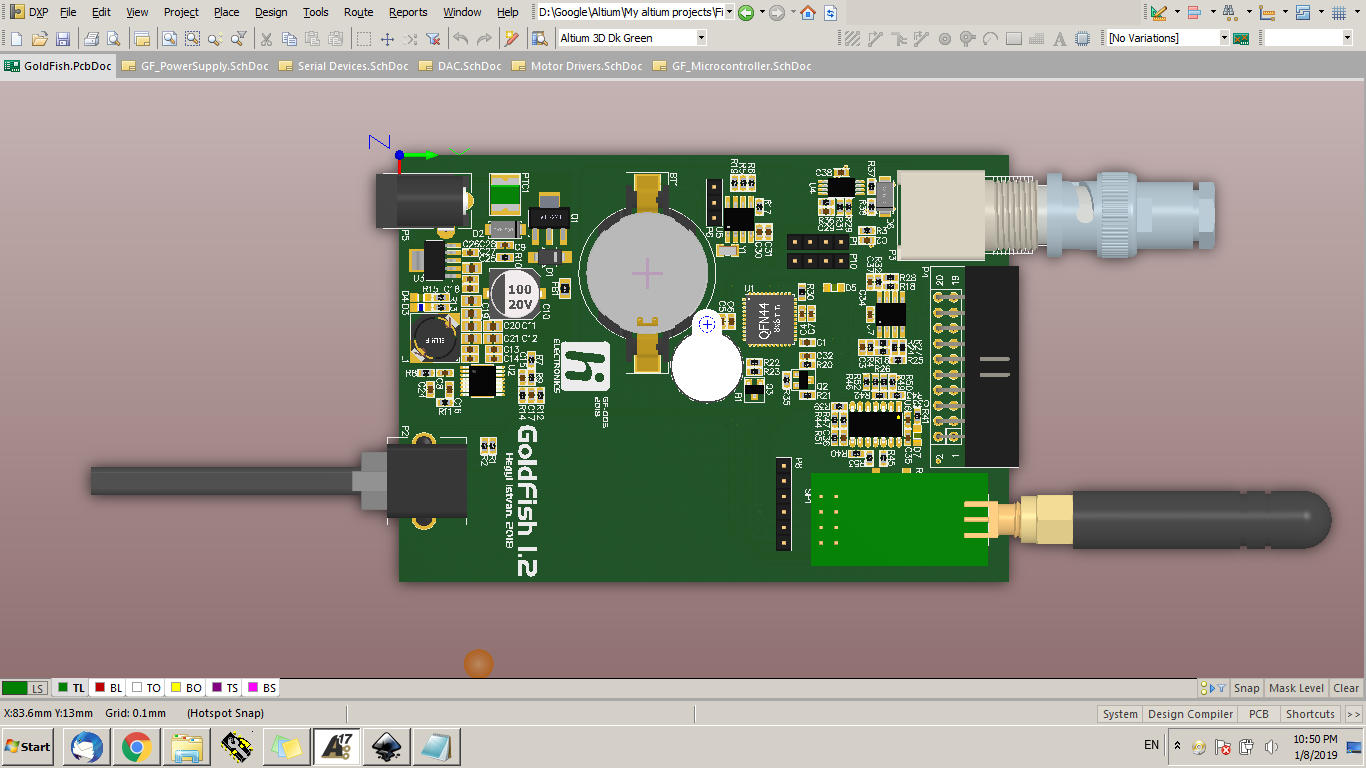Open the Altium 3D Dk Green view dropdown
The height and width of the screenshot is (768, 1366).
point(699,37)
